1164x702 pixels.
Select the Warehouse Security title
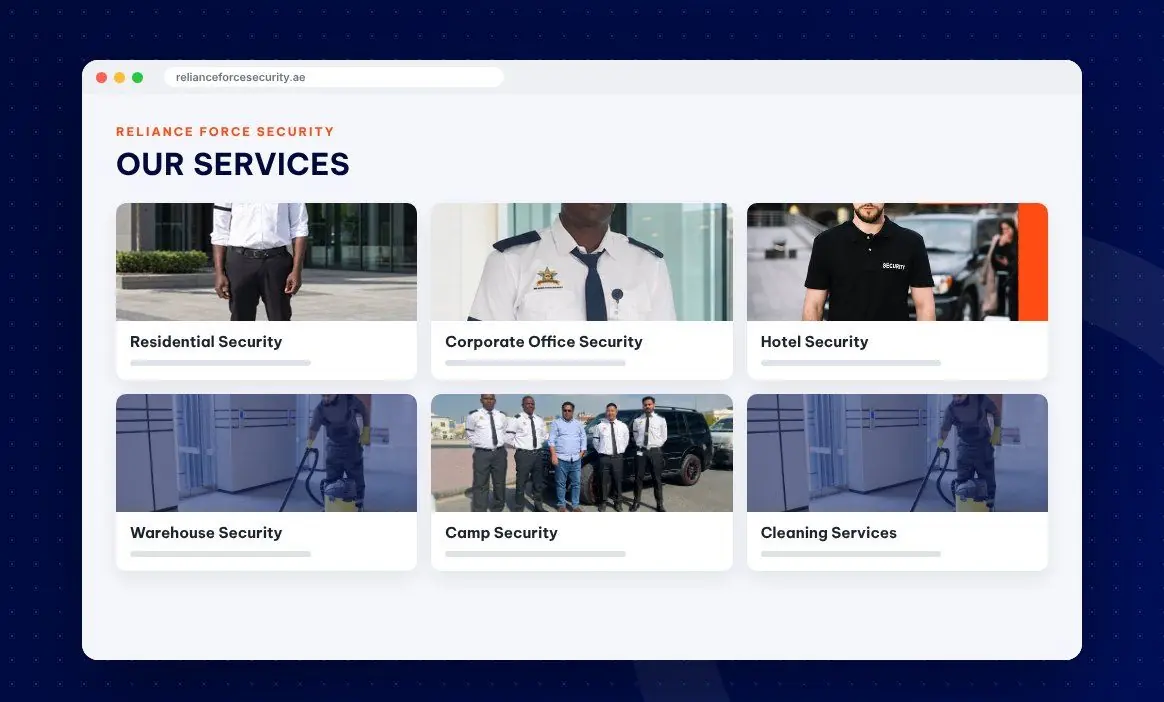tap(206, 533)
